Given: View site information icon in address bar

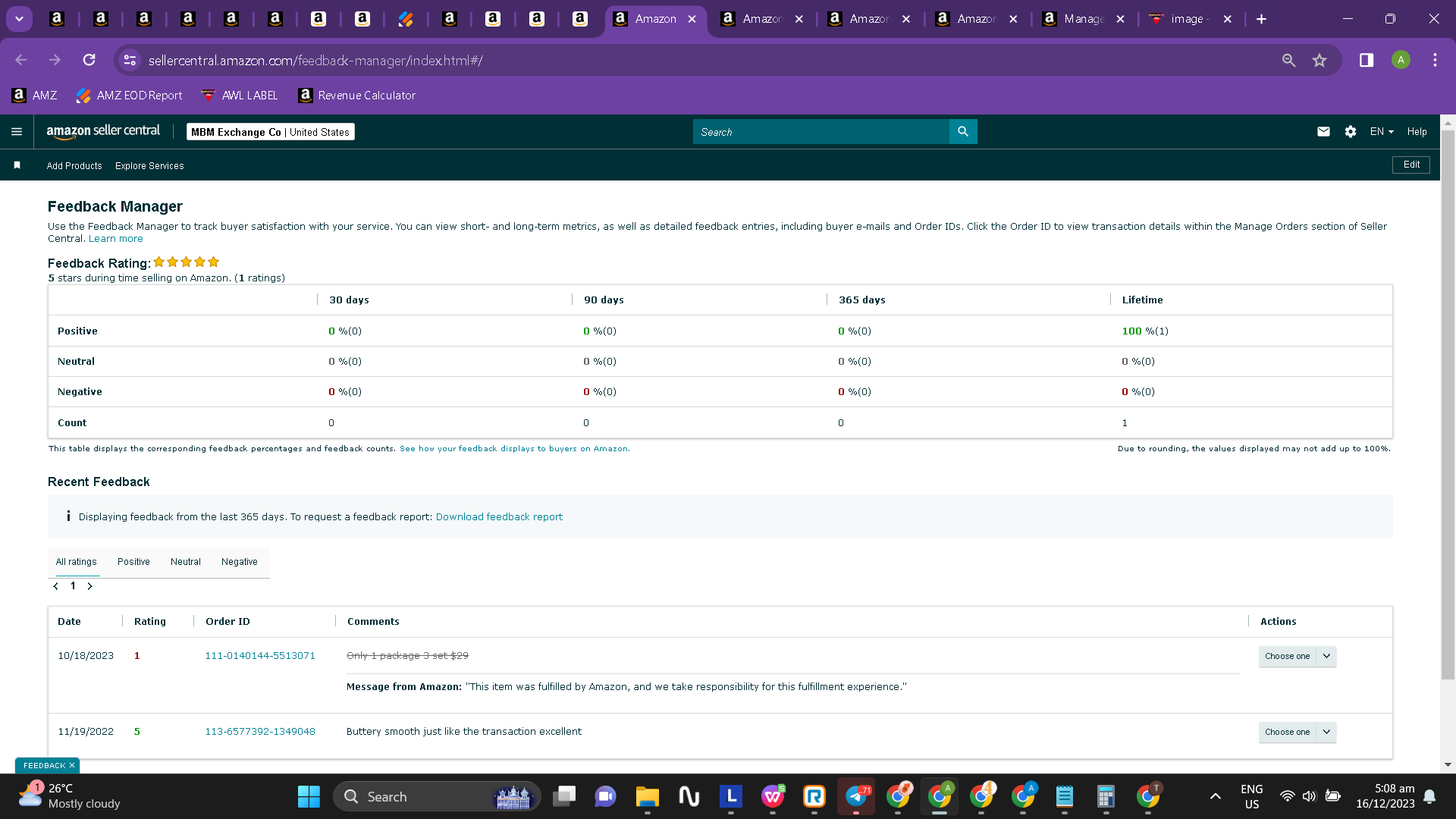Looking at the screenshot, I should tap(130, 60).
